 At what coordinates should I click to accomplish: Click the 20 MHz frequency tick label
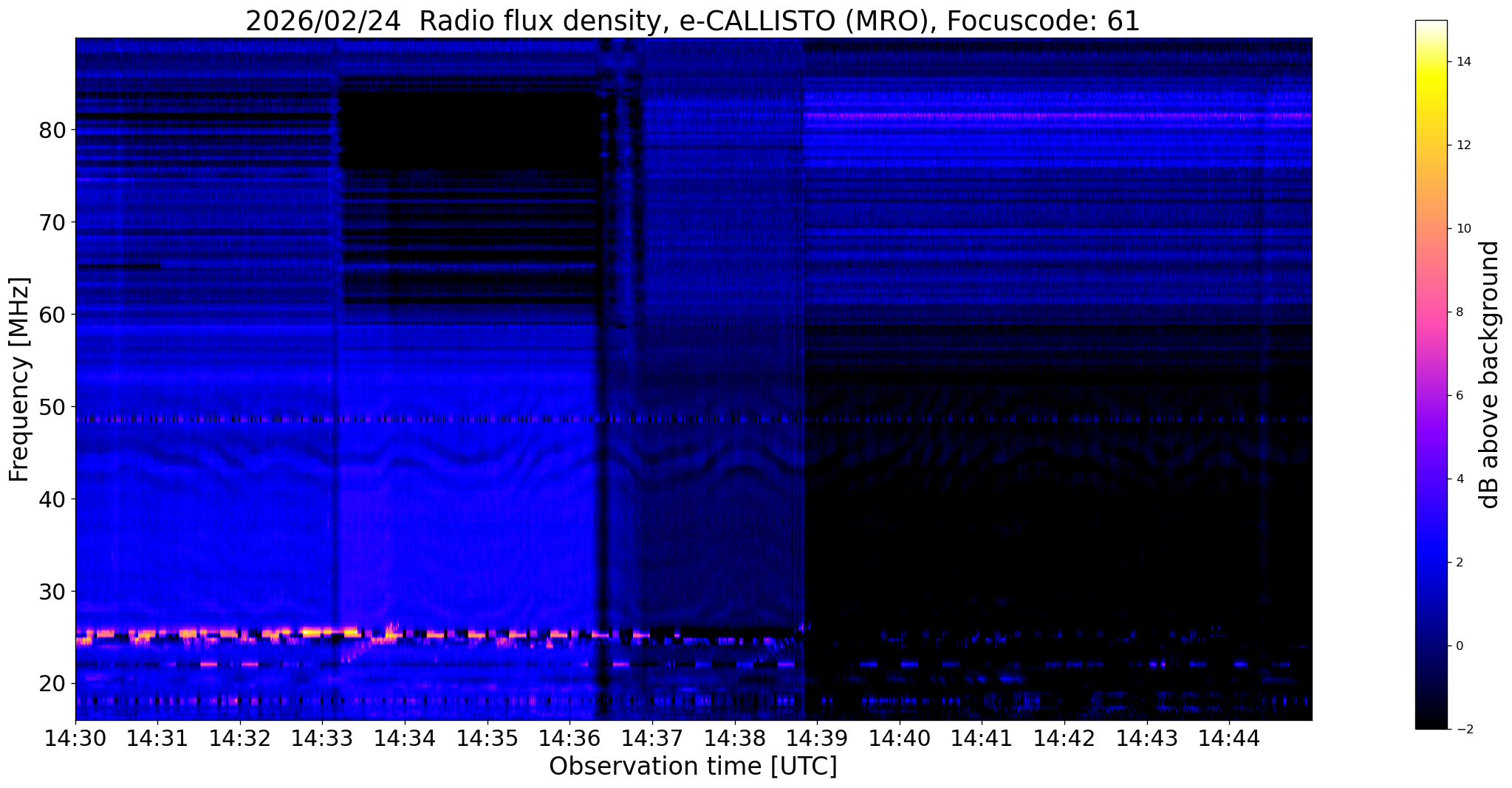tap(52, 684)
